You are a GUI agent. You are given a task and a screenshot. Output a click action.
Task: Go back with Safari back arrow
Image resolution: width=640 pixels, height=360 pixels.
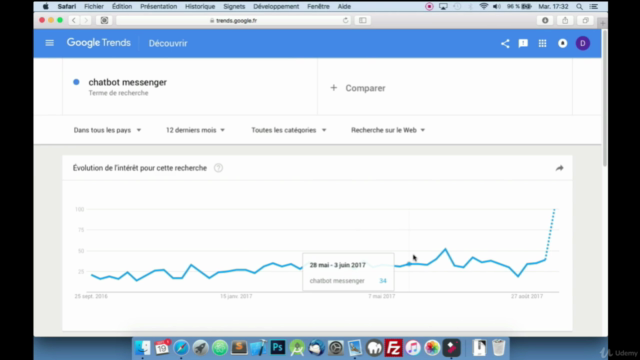pyautogui.click(x=74, y=20)
